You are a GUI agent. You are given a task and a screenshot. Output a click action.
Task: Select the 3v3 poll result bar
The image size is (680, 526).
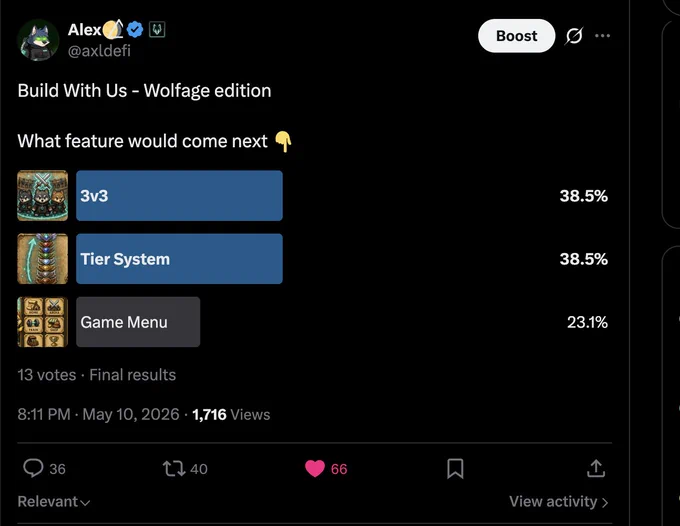[180, 196]
